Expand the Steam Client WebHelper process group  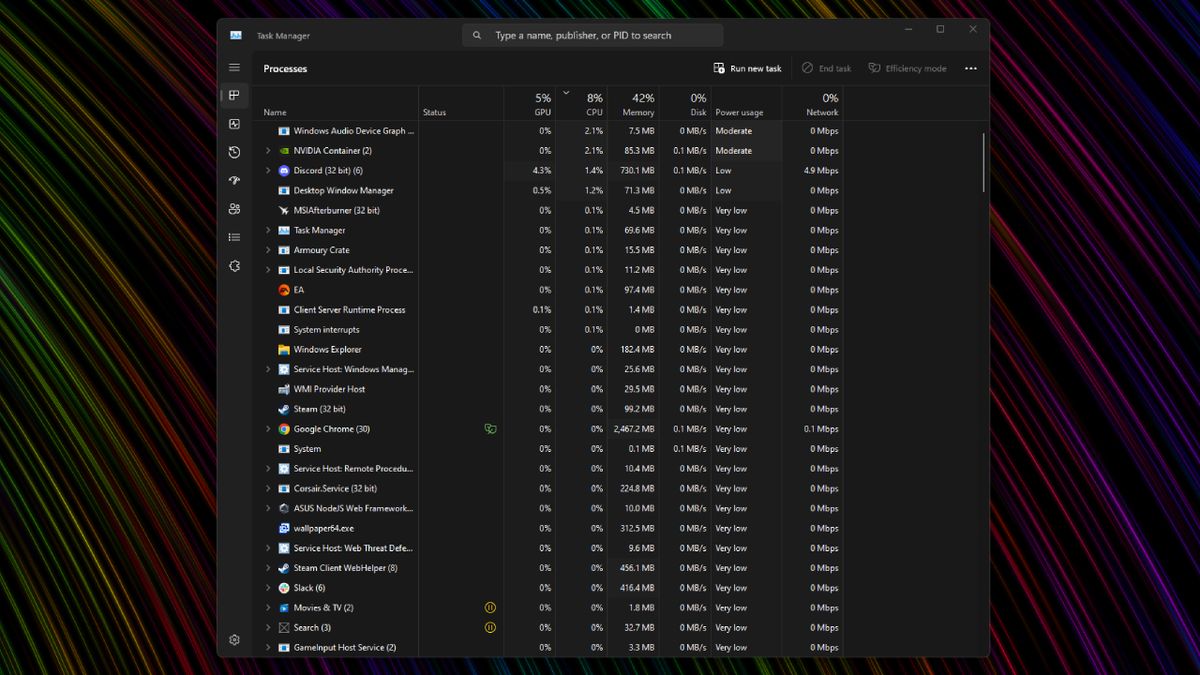(x=267, y=567)
